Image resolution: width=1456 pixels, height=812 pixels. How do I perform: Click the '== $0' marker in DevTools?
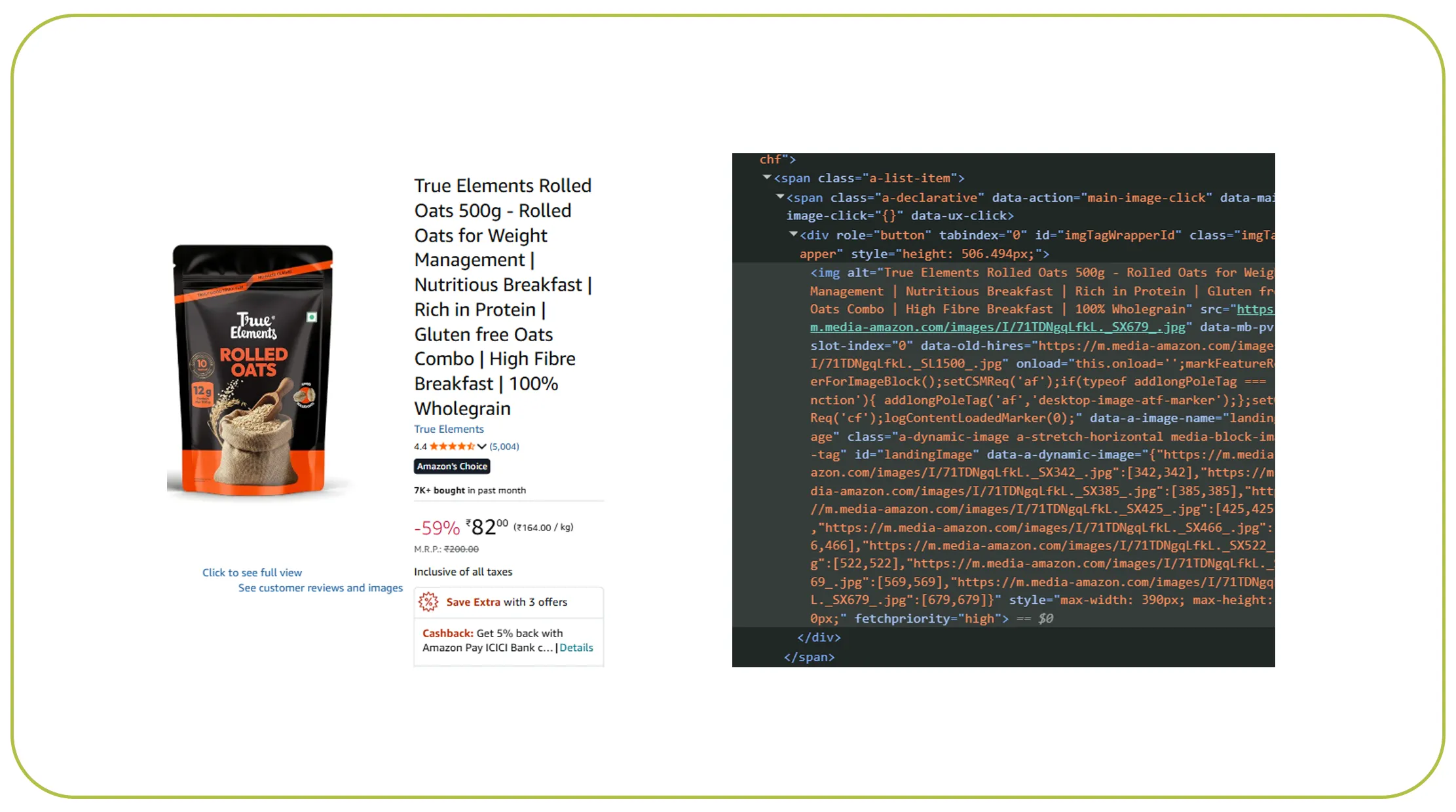(x=1035, y=618)
